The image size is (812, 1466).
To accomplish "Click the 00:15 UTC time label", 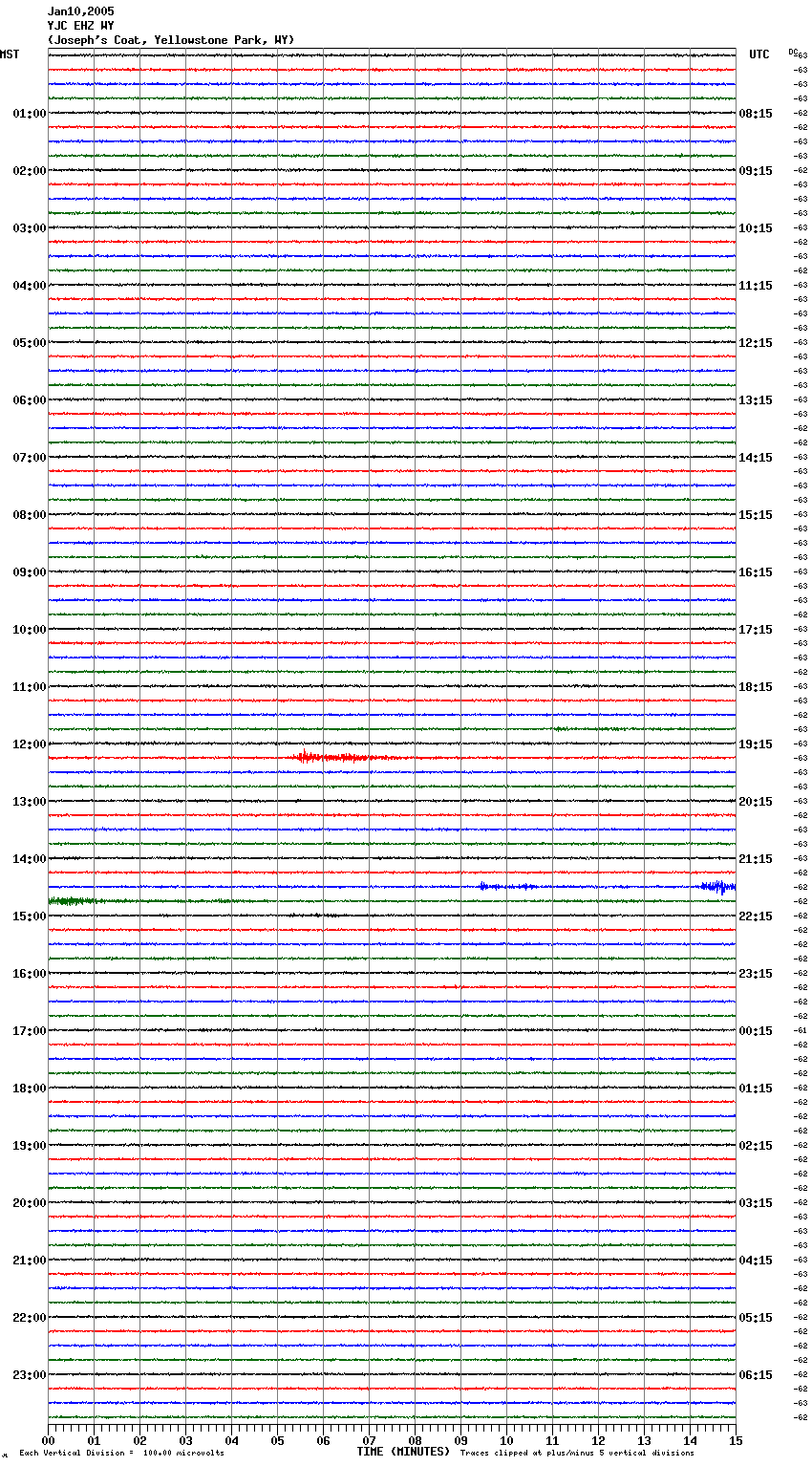I will (756, 1031).
